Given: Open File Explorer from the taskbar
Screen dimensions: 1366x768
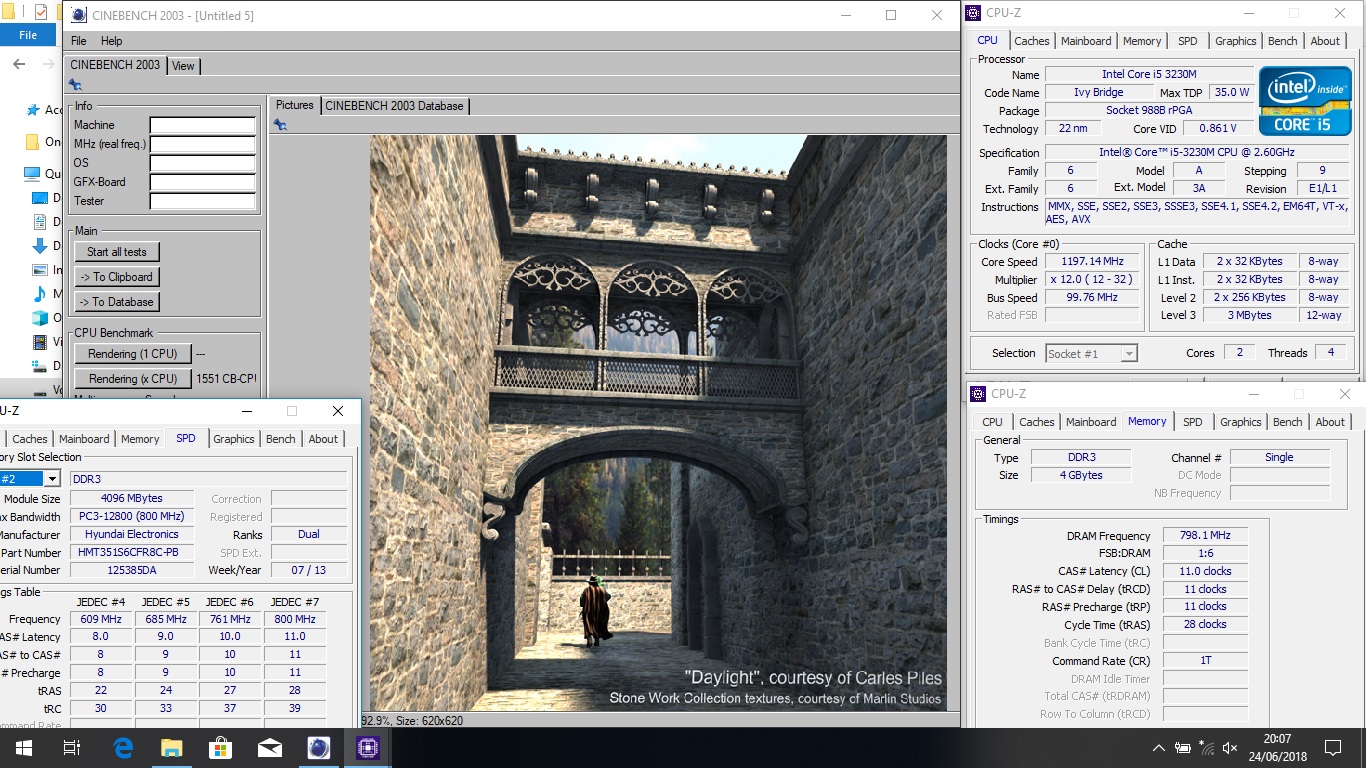Looking at the screenshot, I should (172, 747).
